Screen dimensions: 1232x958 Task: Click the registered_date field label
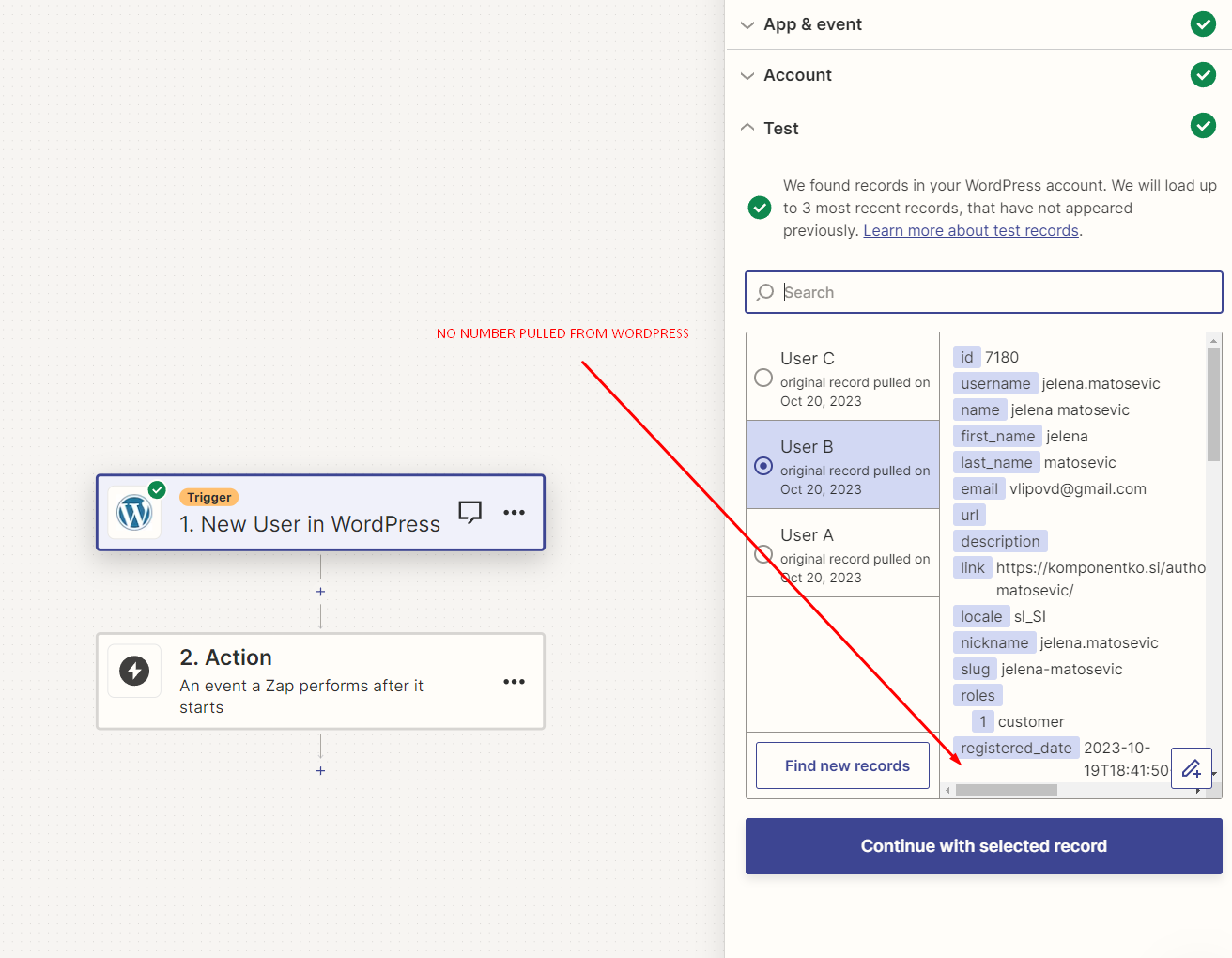pos(1016,748)
